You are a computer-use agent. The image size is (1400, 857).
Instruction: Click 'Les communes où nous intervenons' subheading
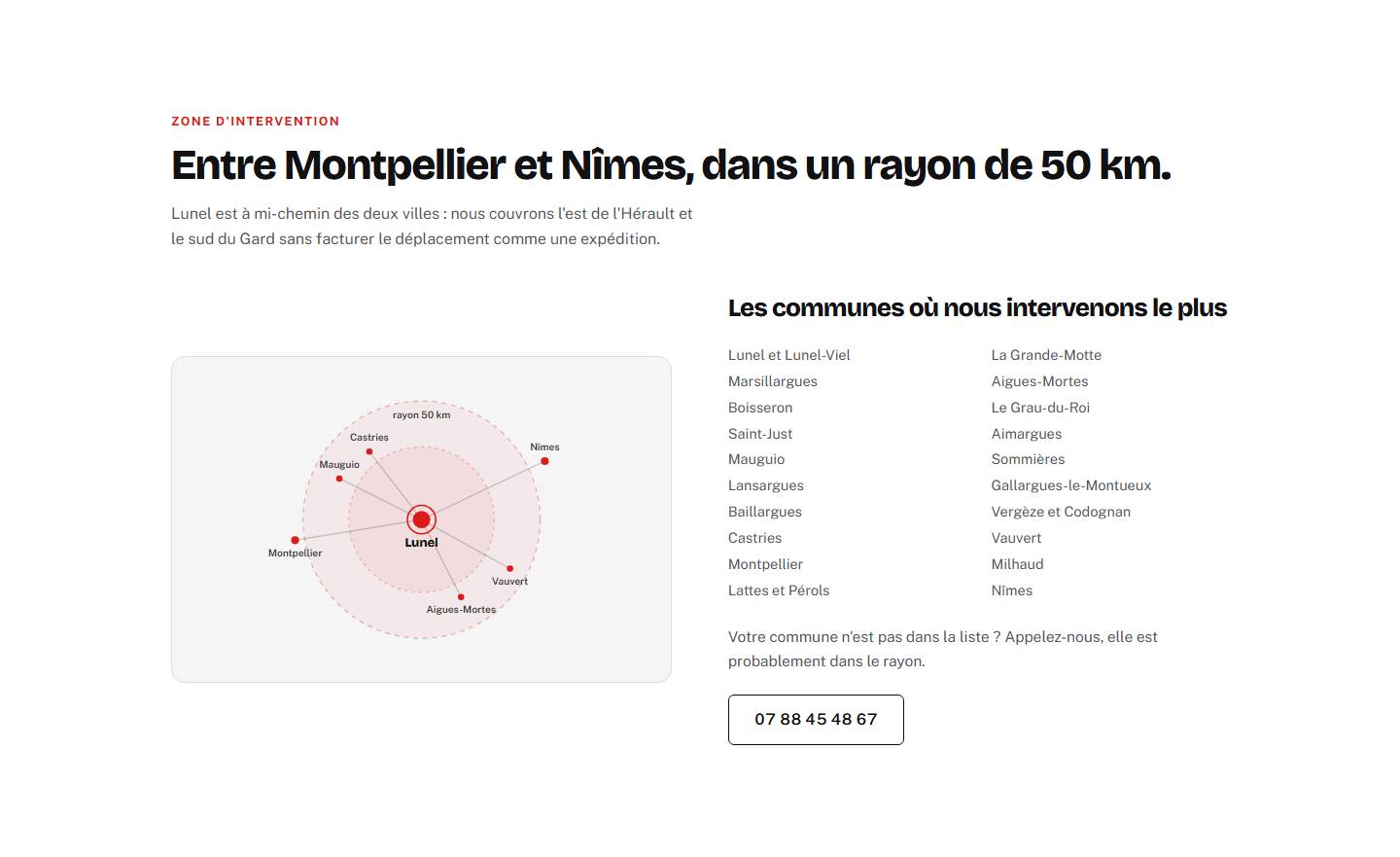977,308
